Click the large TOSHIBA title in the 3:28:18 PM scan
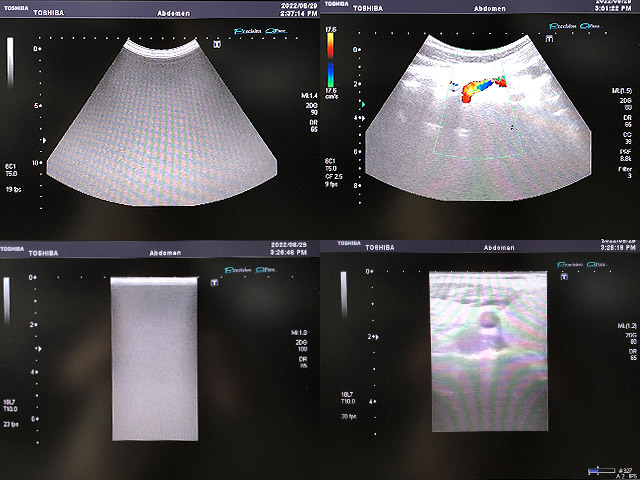This screenshot has height=480, width=640. [x=380, y=248]
